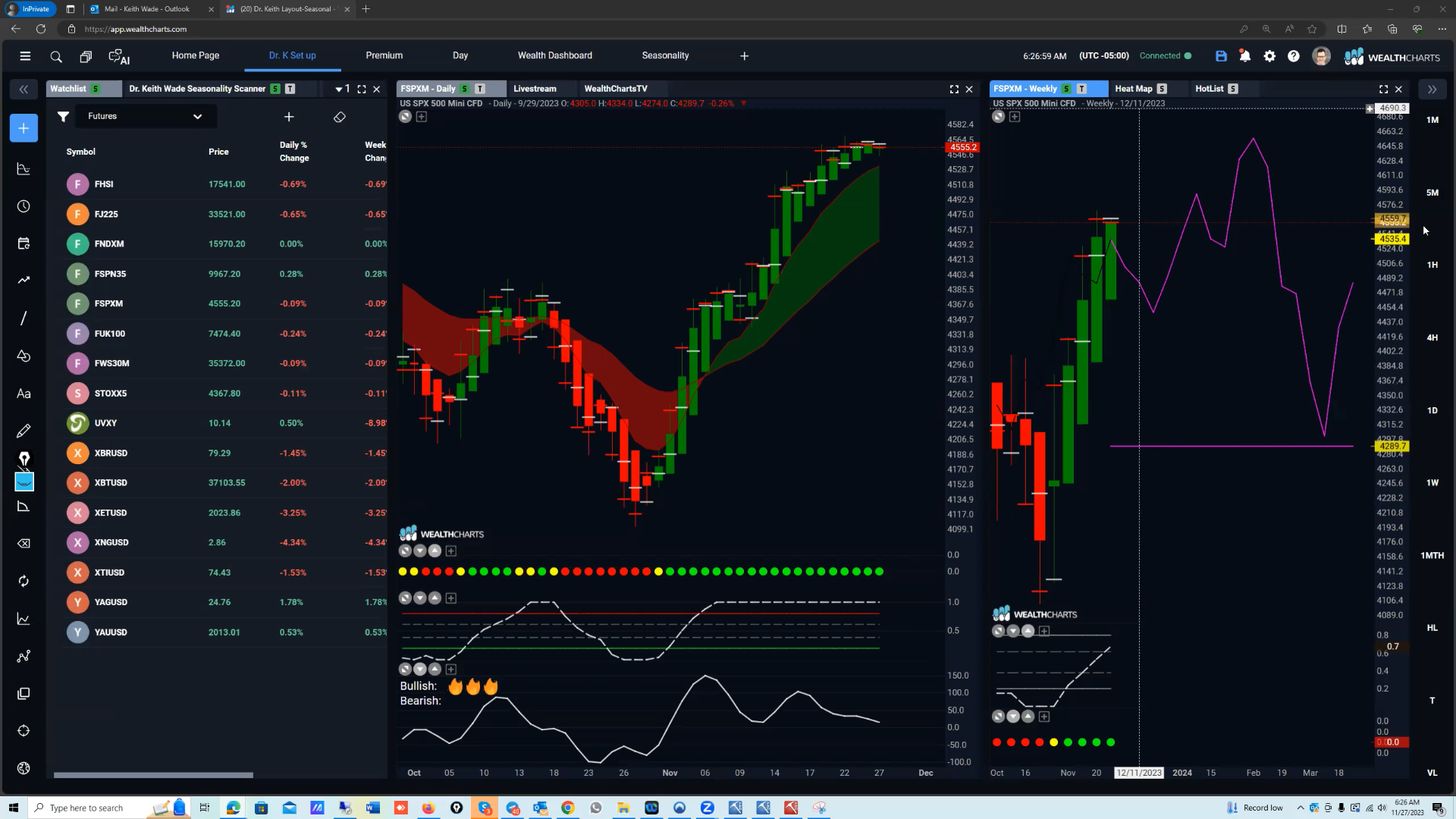Click the delete drawings backspace icon

tap(24, 544)
